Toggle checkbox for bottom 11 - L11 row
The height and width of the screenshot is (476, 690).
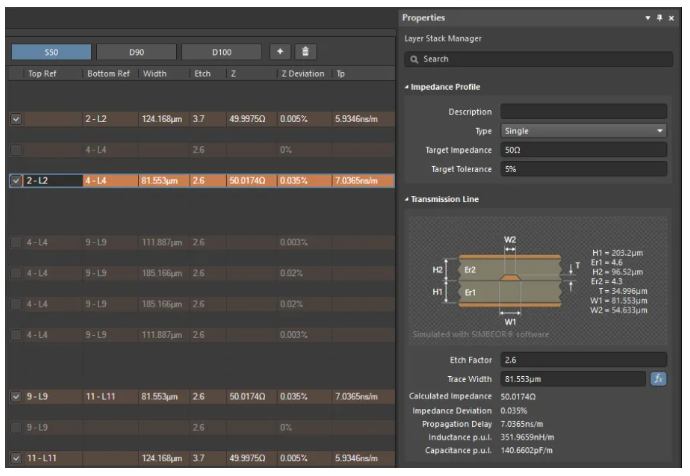tap(15, 458)
